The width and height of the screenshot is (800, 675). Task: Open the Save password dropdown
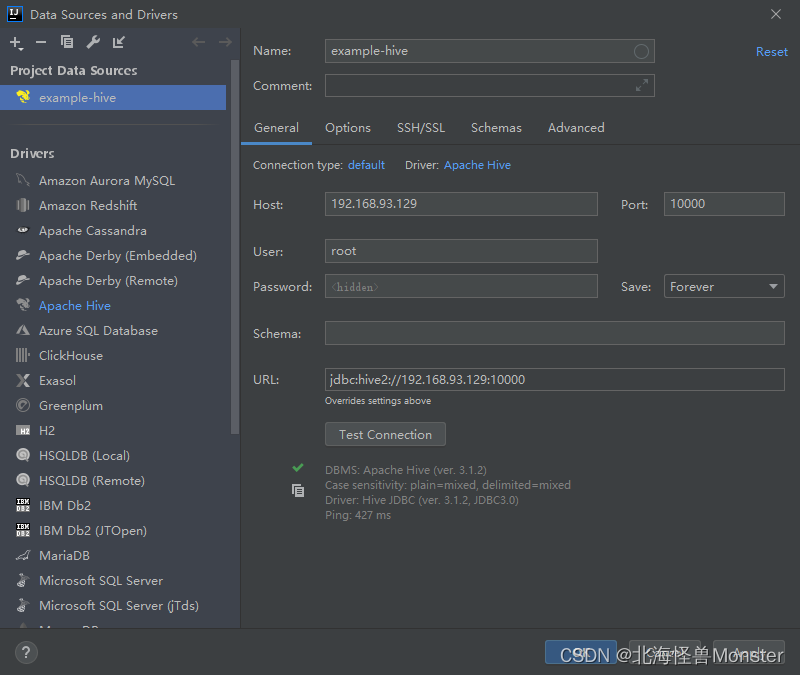click(724, 286)
